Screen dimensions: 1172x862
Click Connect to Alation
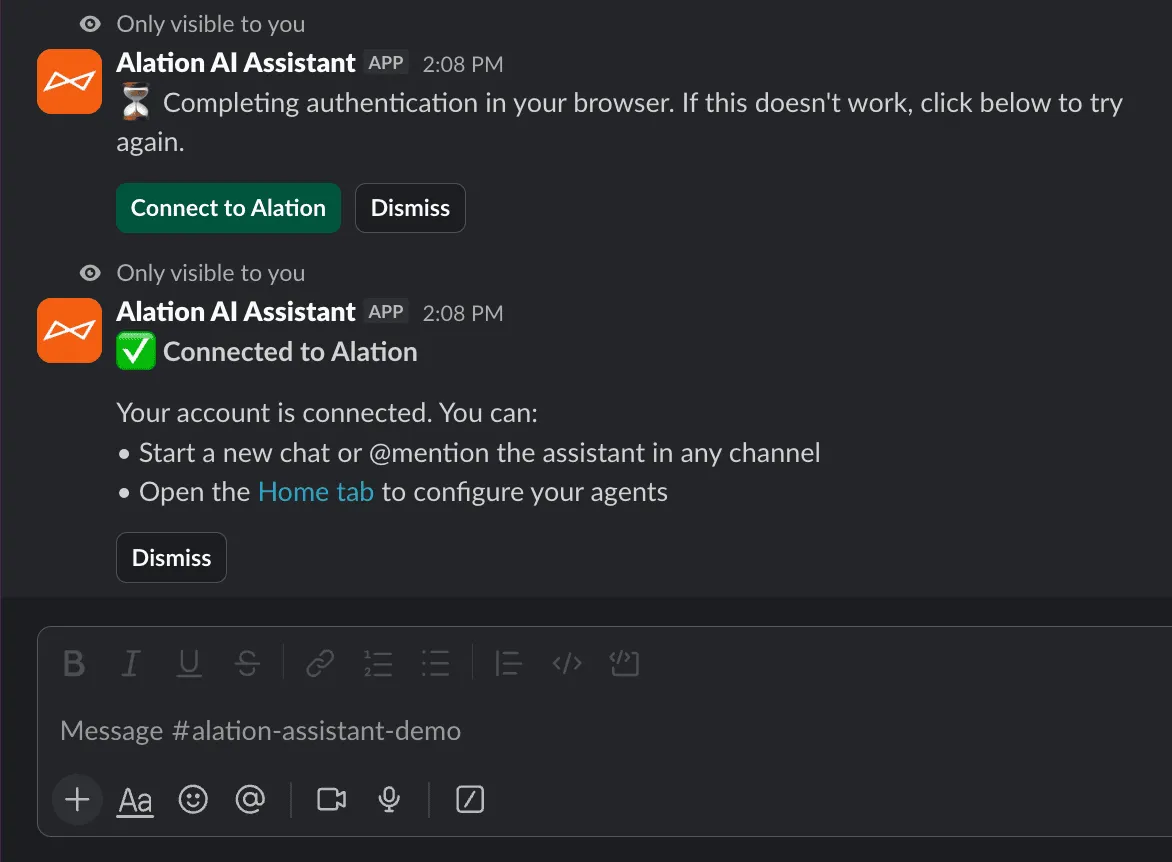[x=228, y=208]
